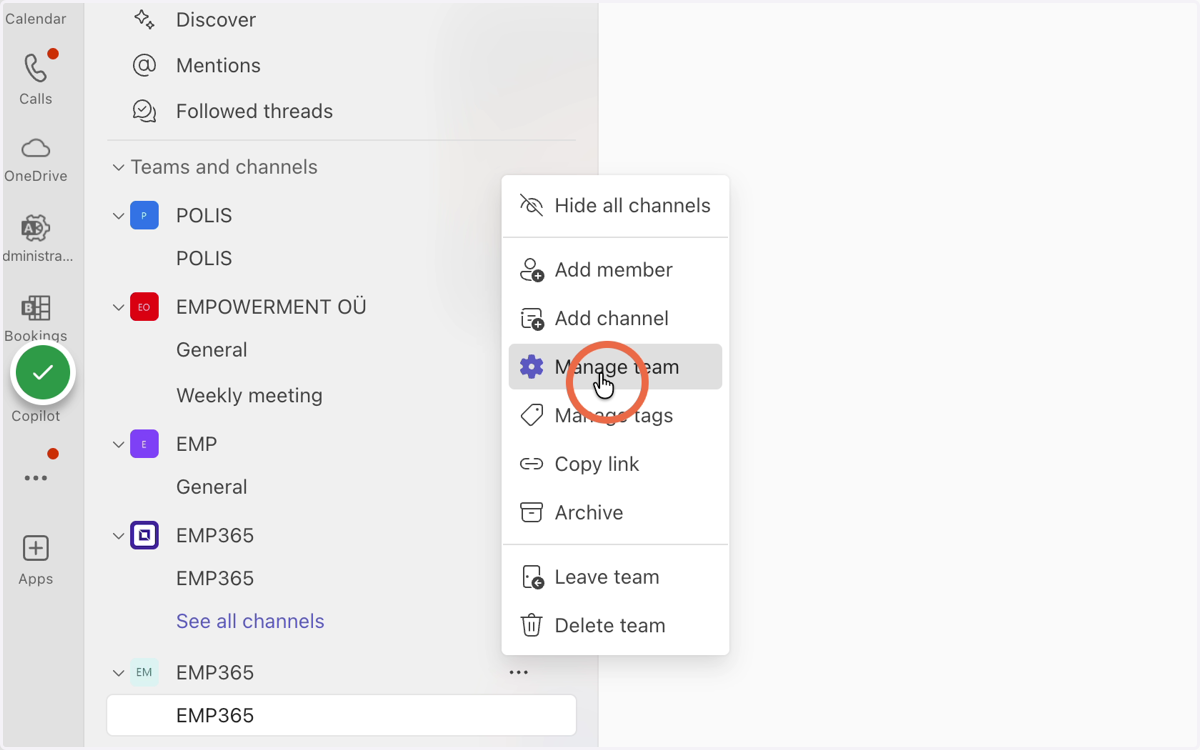Choose Archive from the context menu
The image size is (1200, 750).
coord(615,513)
